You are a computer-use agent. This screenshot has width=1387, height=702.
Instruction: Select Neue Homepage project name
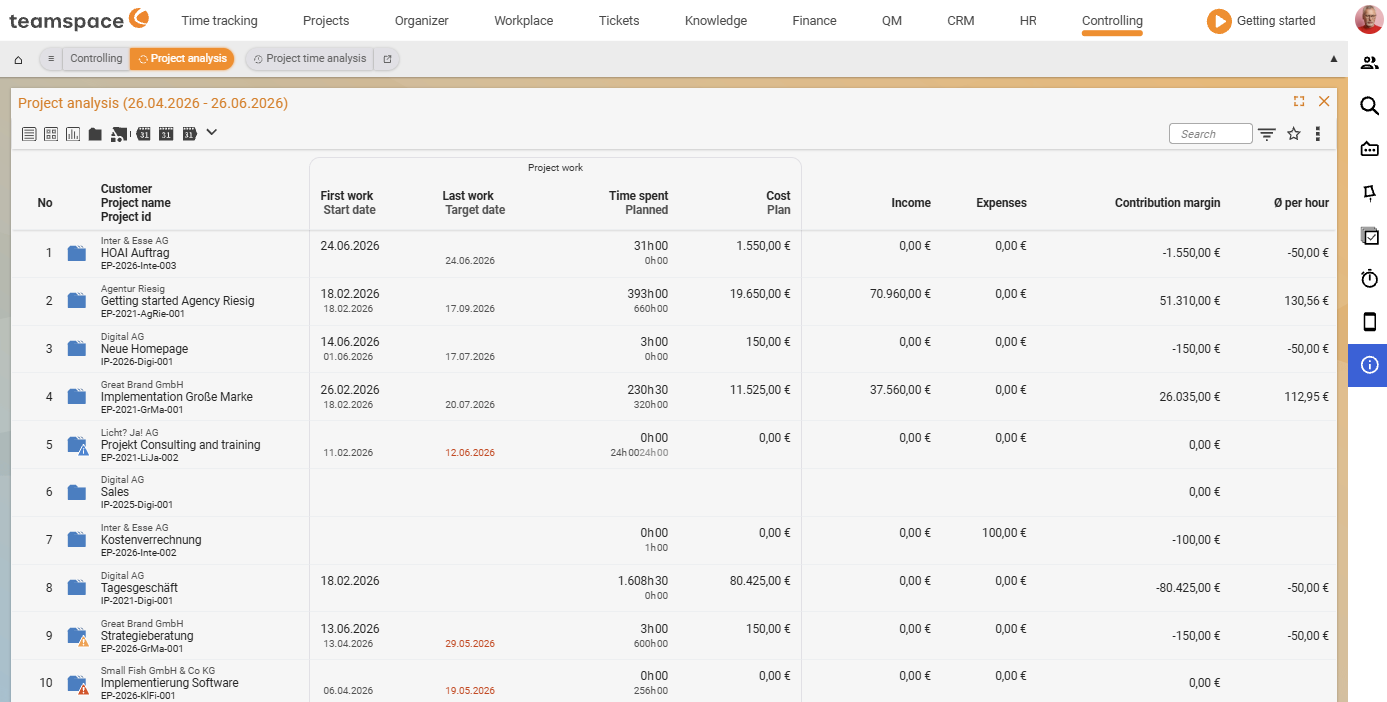144,349
